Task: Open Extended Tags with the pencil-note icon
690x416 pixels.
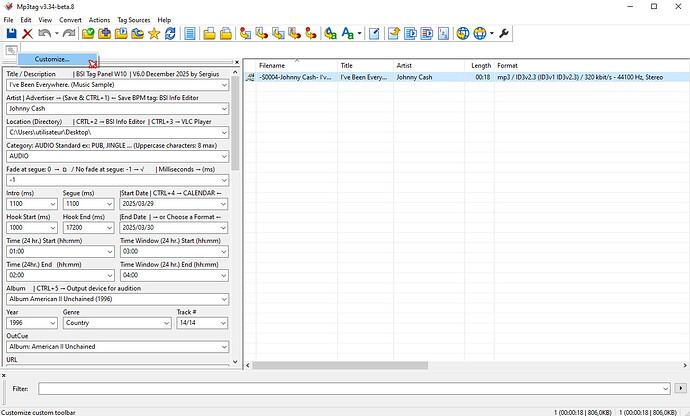Action: (374, 33)
